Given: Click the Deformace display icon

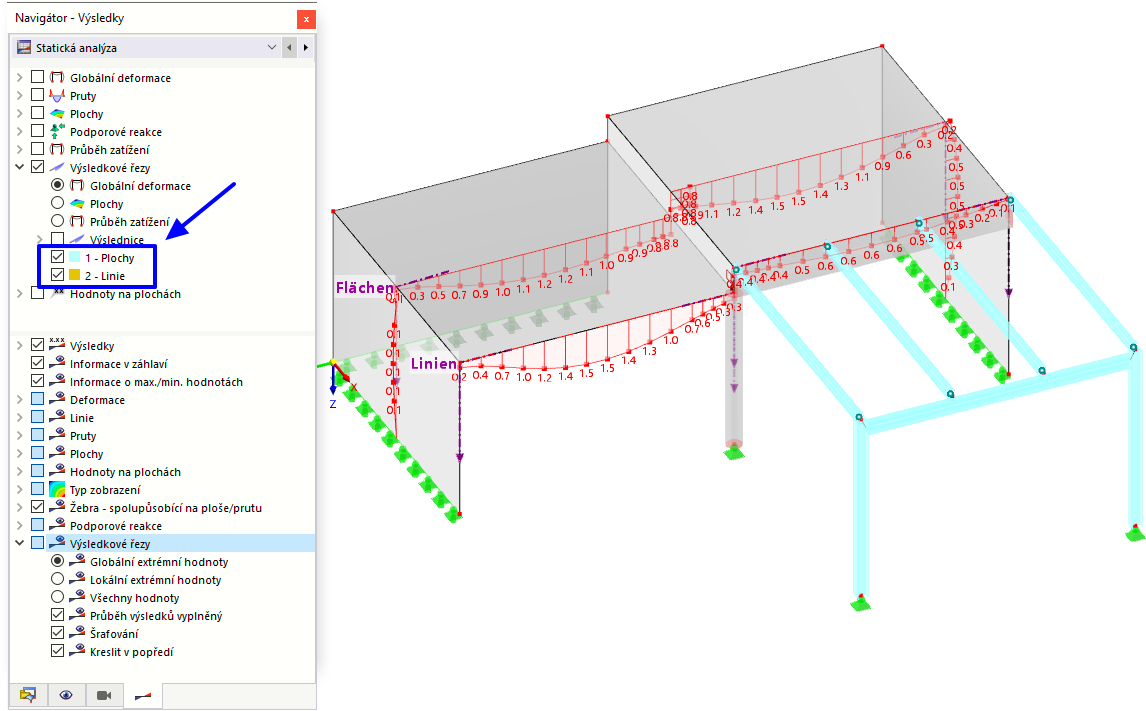Looking at the screenshot, I should (x=57, y=399).
